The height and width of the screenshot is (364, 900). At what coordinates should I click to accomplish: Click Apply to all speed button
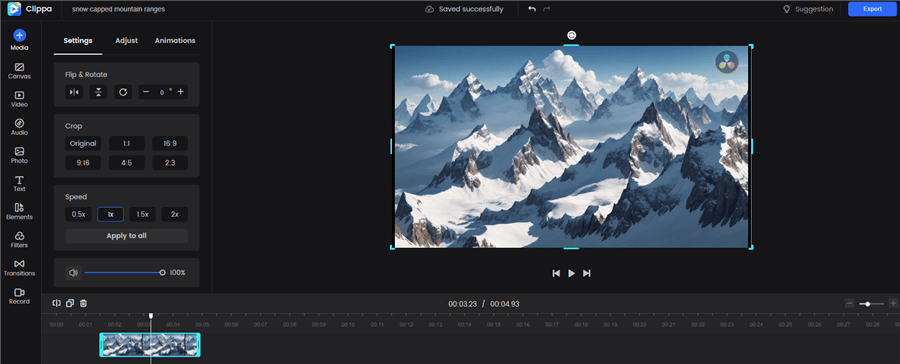[x=126, y=236]
